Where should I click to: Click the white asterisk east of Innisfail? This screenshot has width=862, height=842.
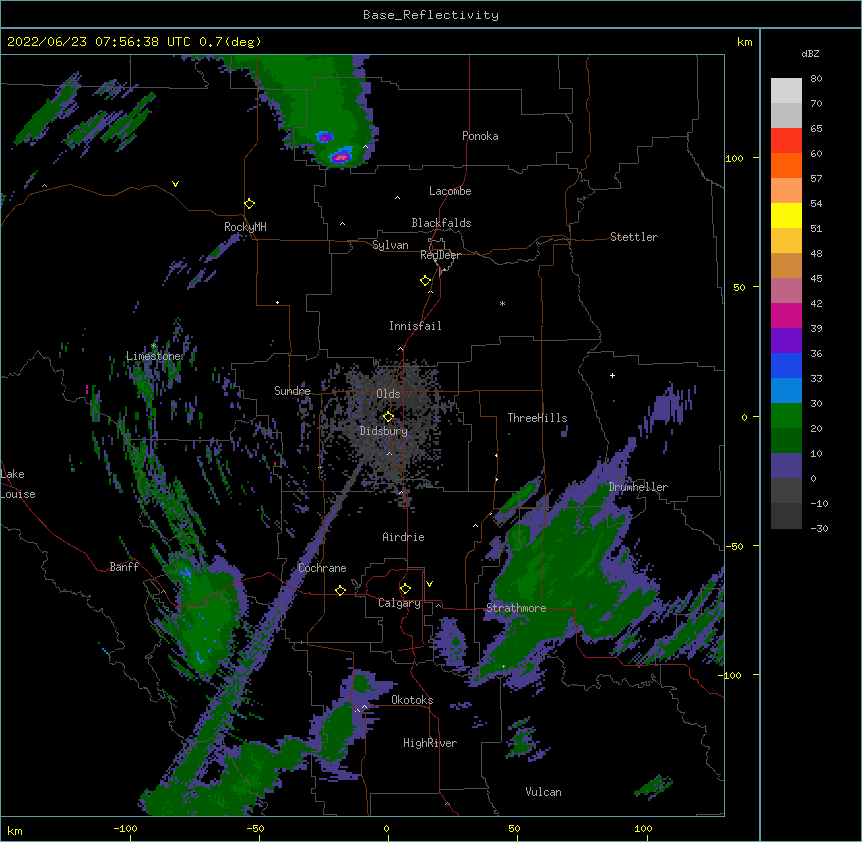coord(502,303)
